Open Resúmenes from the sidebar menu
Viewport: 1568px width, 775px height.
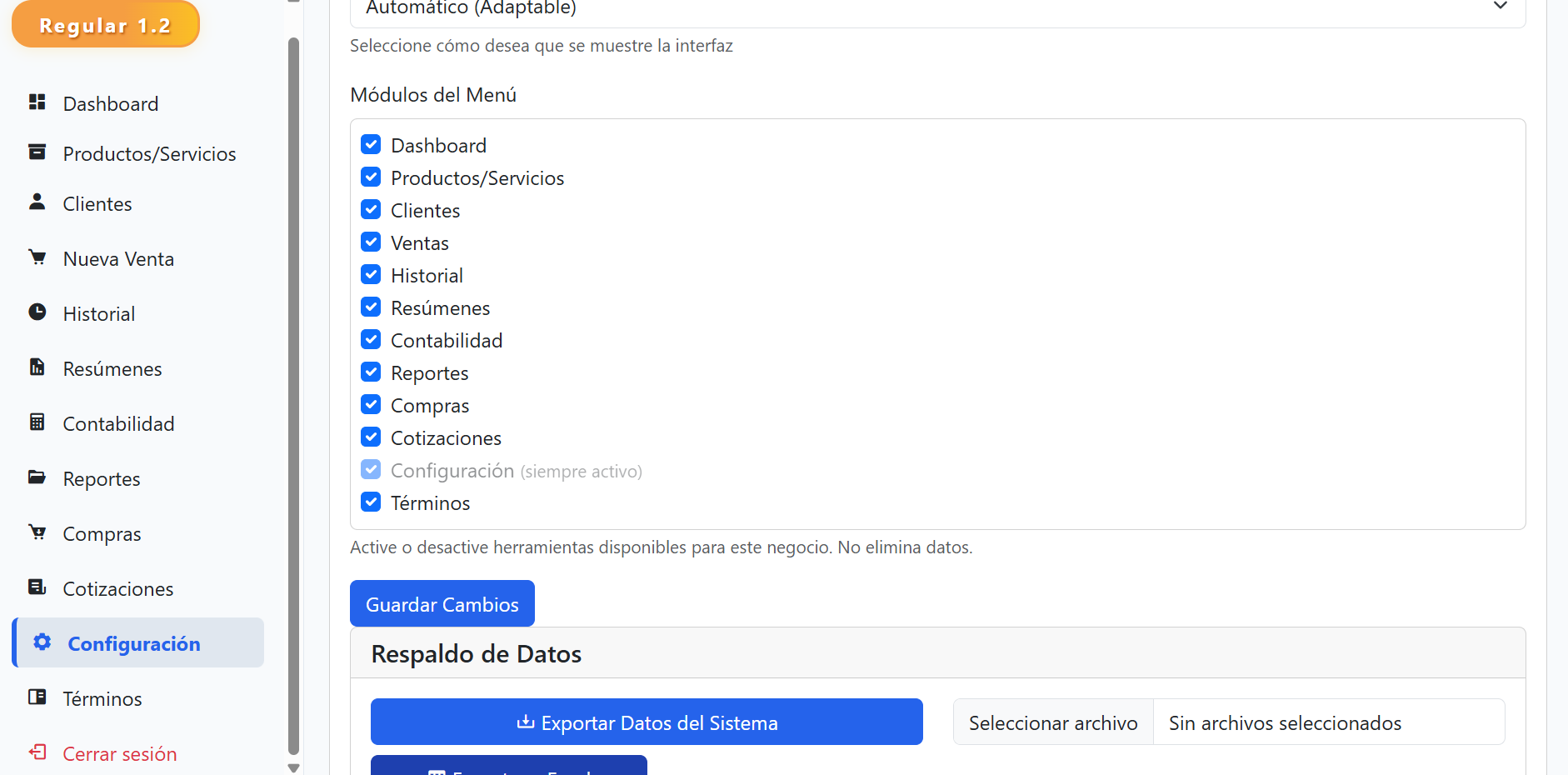112,369
